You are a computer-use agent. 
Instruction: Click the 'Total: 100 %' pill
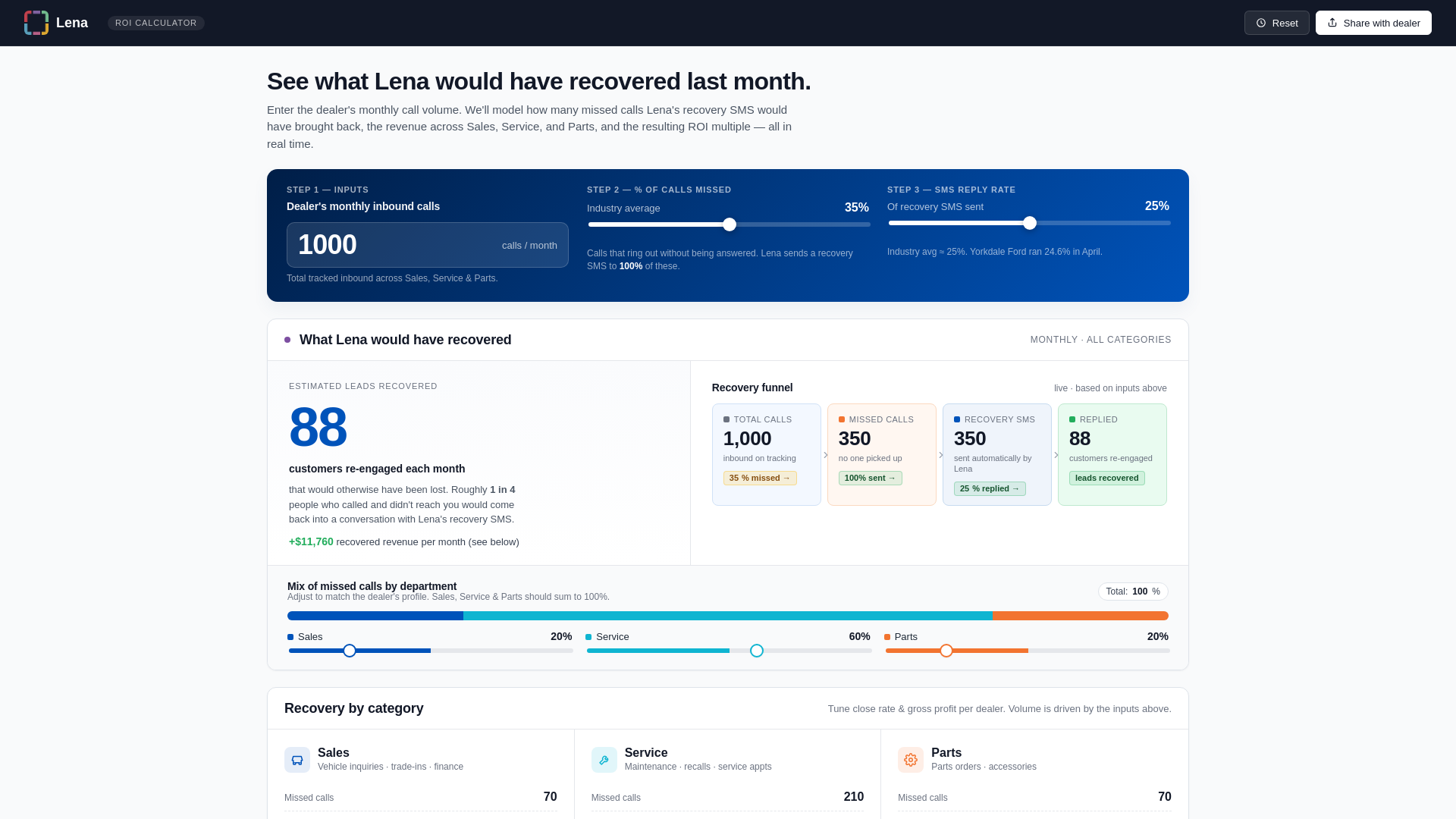point(1133,591)
